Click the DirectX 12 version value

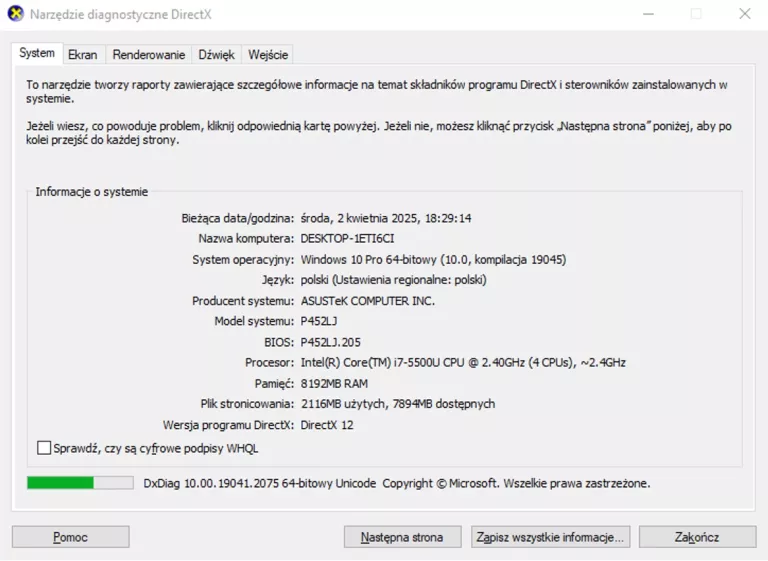(327, 425)
